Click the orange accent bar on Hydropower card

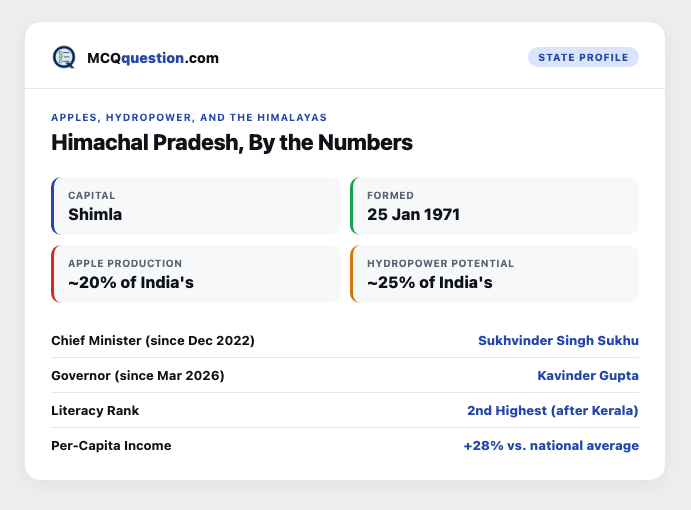click(x=352, y=274)
